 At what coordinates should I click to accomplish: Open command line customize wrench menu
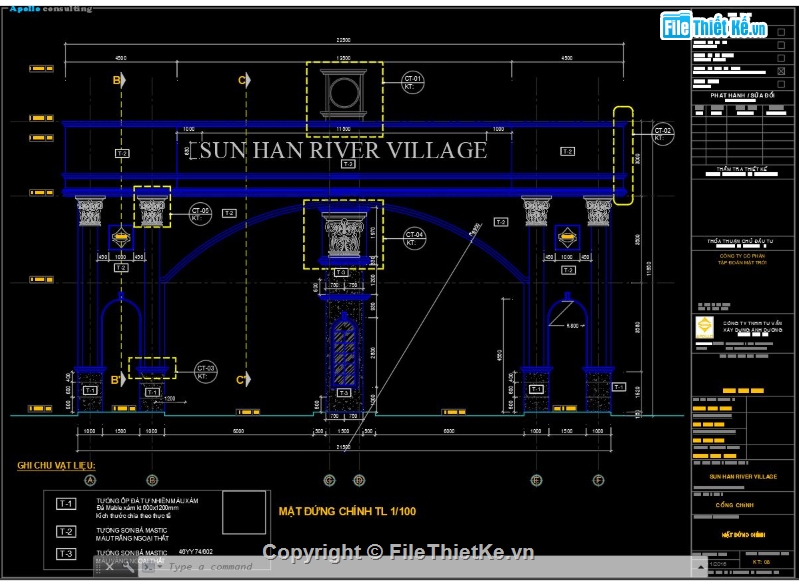pyautogui.click(x=128, y=567)
